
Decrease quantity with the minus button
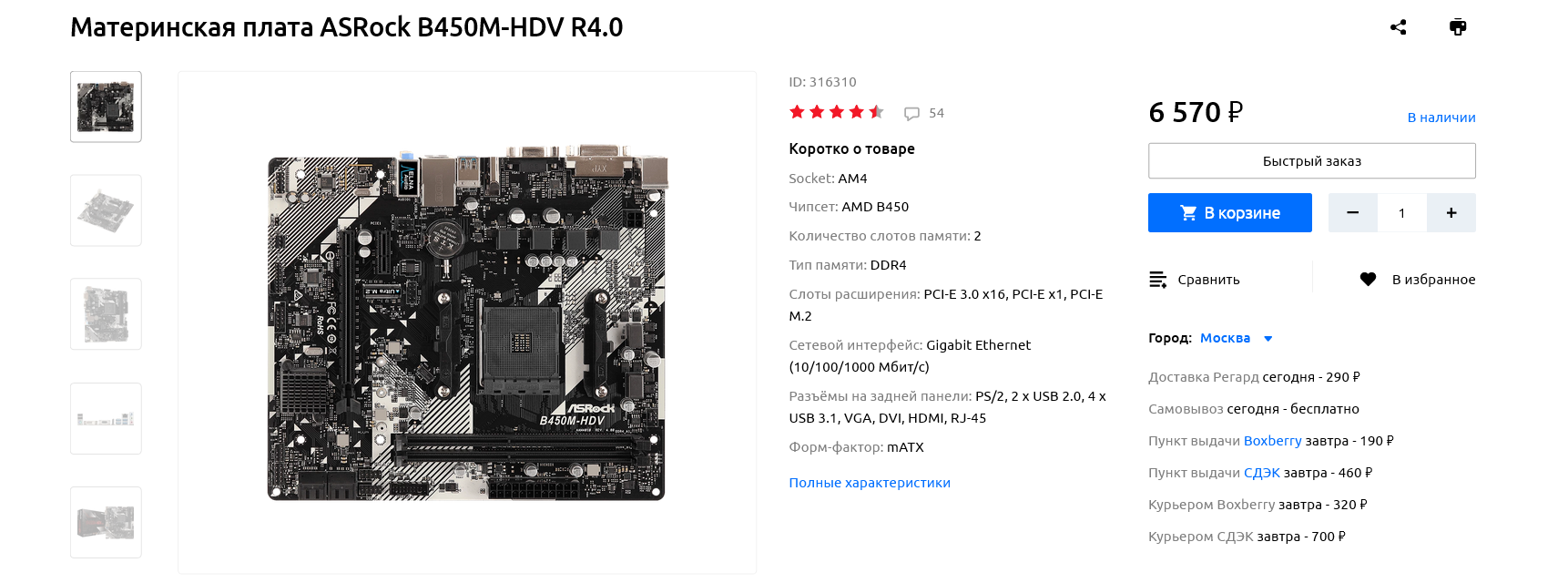[1352, 213]
